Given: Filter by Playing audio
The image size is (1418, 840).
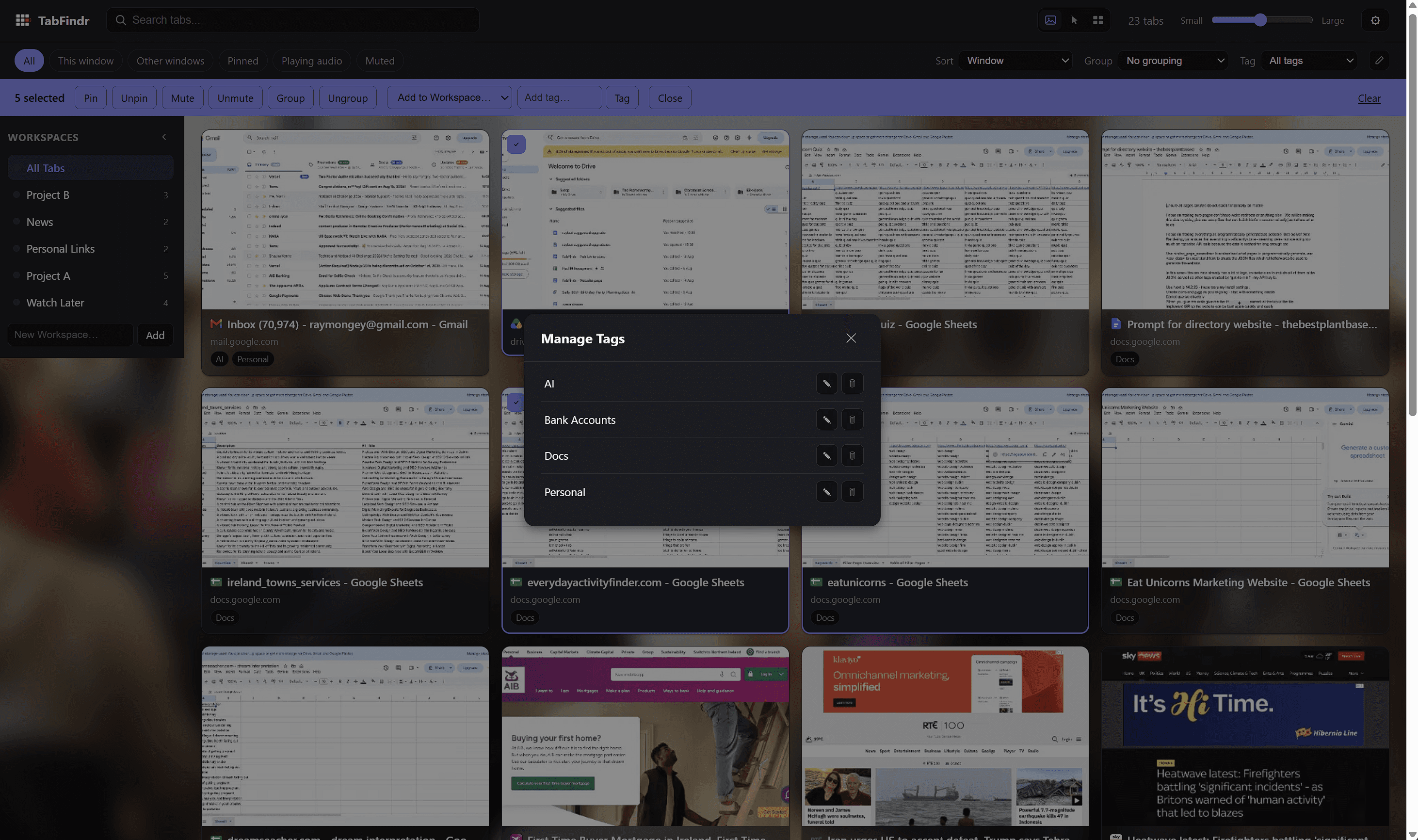Looking at the screenshot, I should [x=312, y=61].
